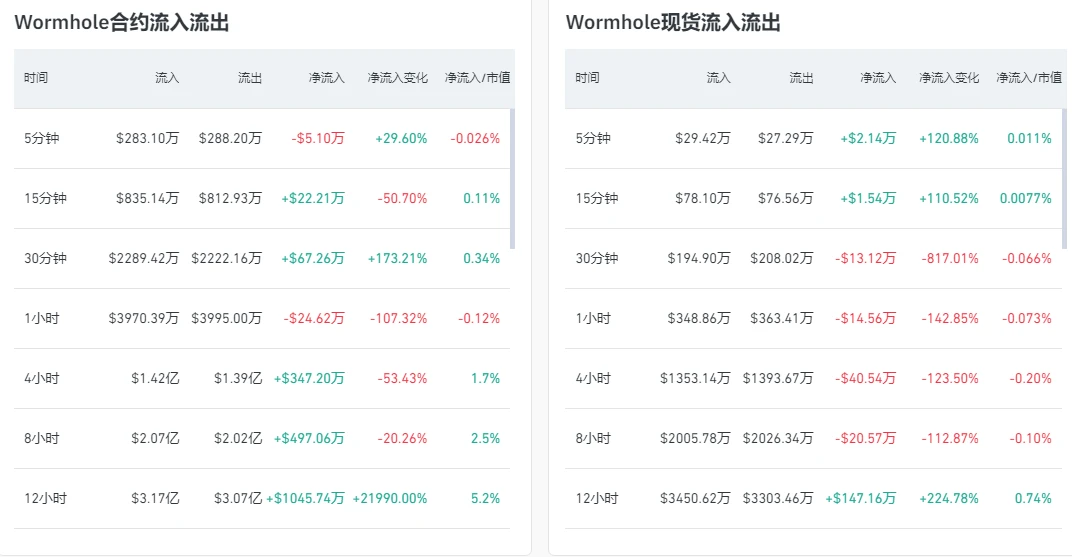Click the -$5.10万 net inflow value
The width and height of the screenshot is (1072, 557).
coord(318,139)
